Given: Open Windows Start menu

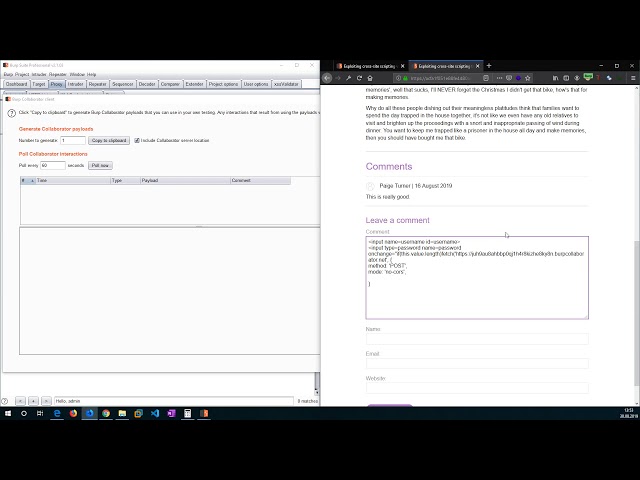Looking at the screenshot, I should point(8,413).
